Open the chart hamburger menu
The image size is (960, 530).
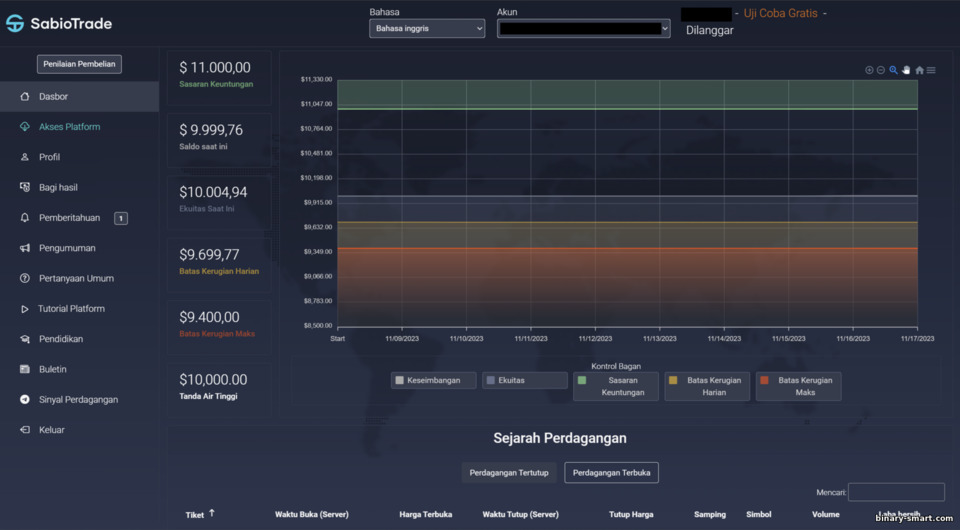tap(931, 70)
